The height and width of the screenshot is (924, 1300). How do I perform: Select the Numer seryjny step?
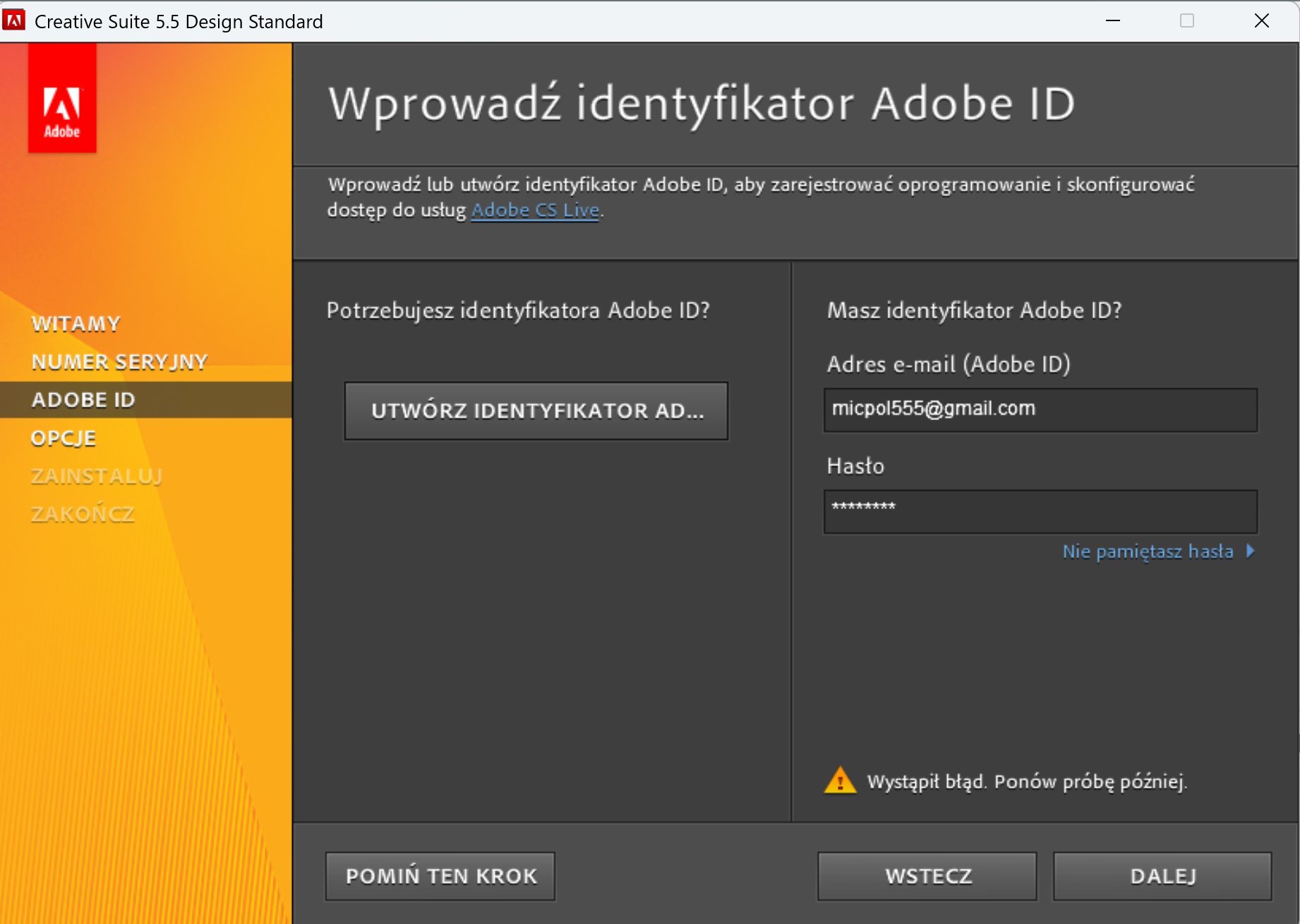click(120, 362)
